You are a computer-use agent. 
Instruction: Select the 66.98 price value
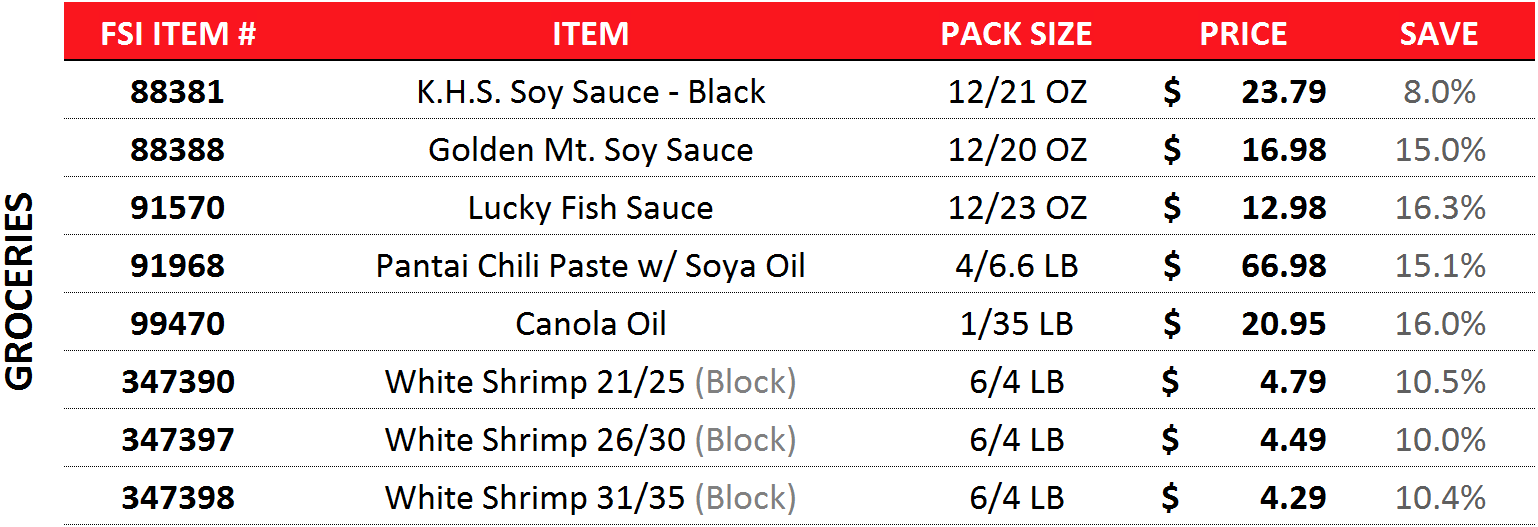coord(1284,266)
